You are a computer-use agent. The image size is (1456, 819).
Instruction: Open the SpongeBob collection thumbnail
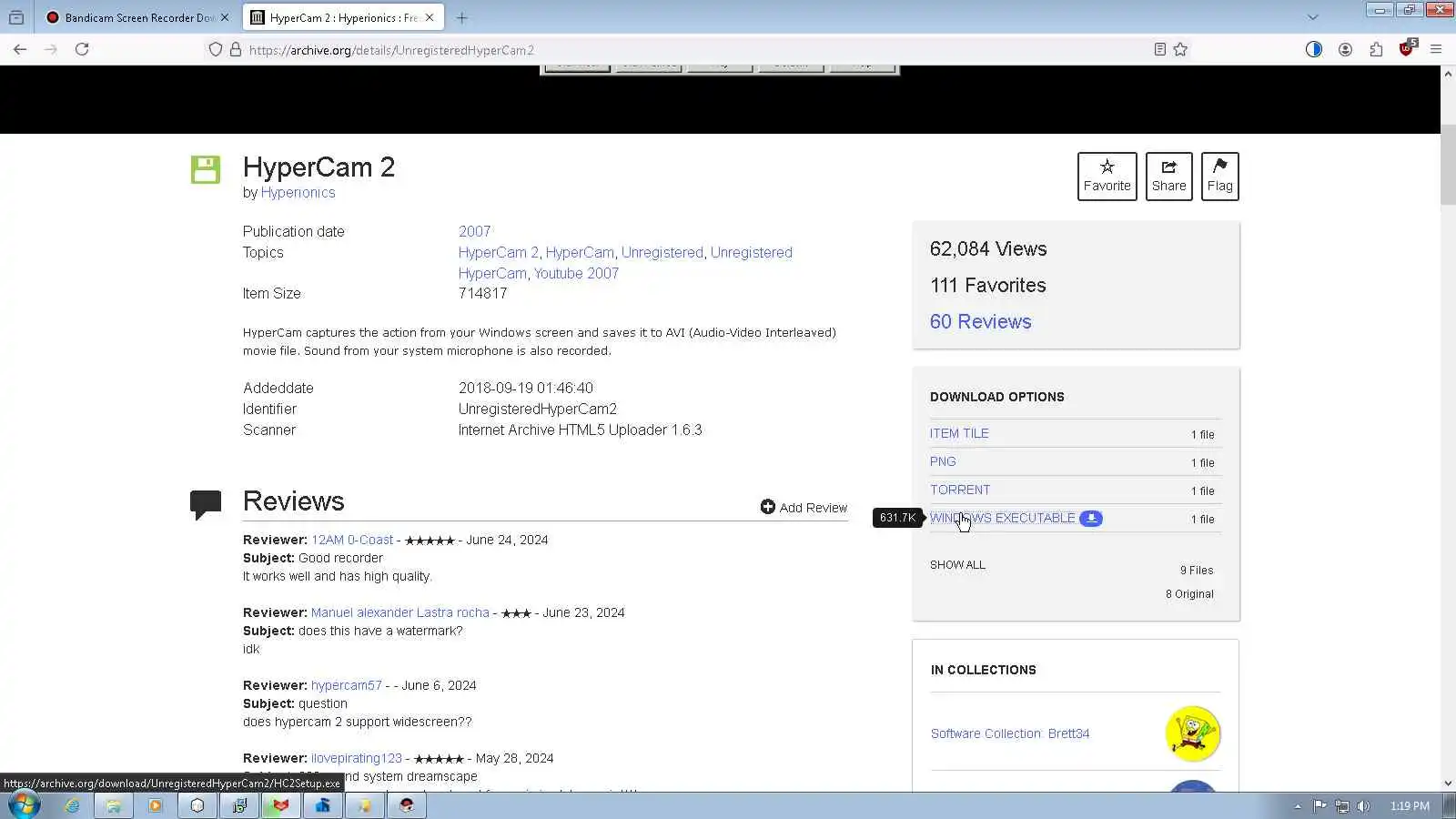point(1193,734)
